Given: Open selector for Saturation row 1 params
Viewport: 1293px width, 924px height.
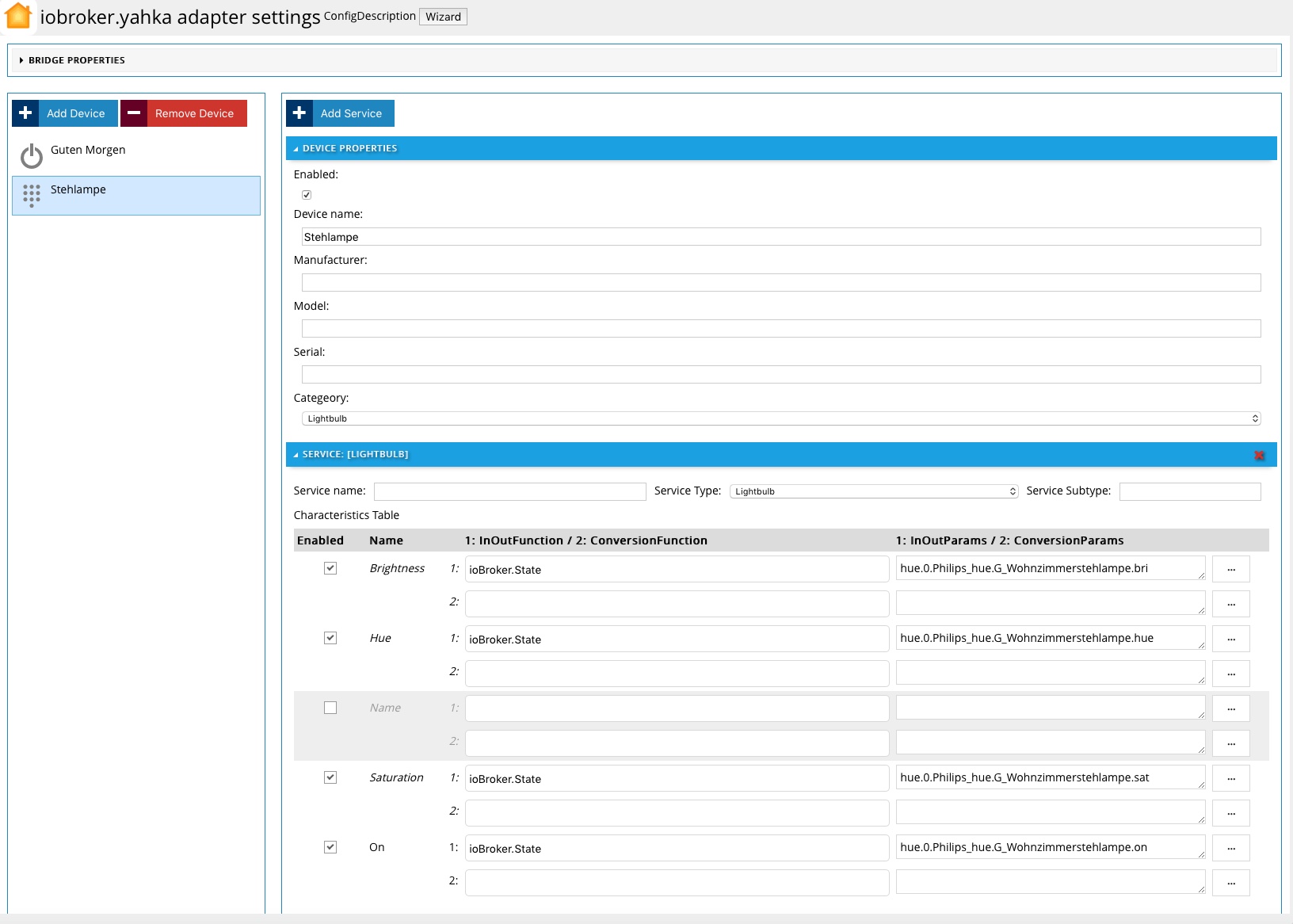Looking at the screenshot, I should [1231, 778].
